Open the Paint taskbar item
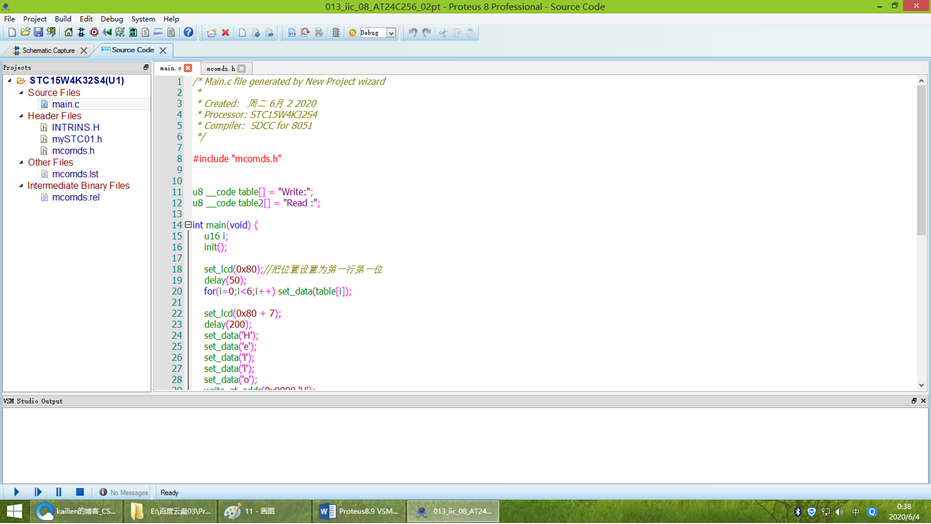The image size is (931, 524). click(264, 511)
